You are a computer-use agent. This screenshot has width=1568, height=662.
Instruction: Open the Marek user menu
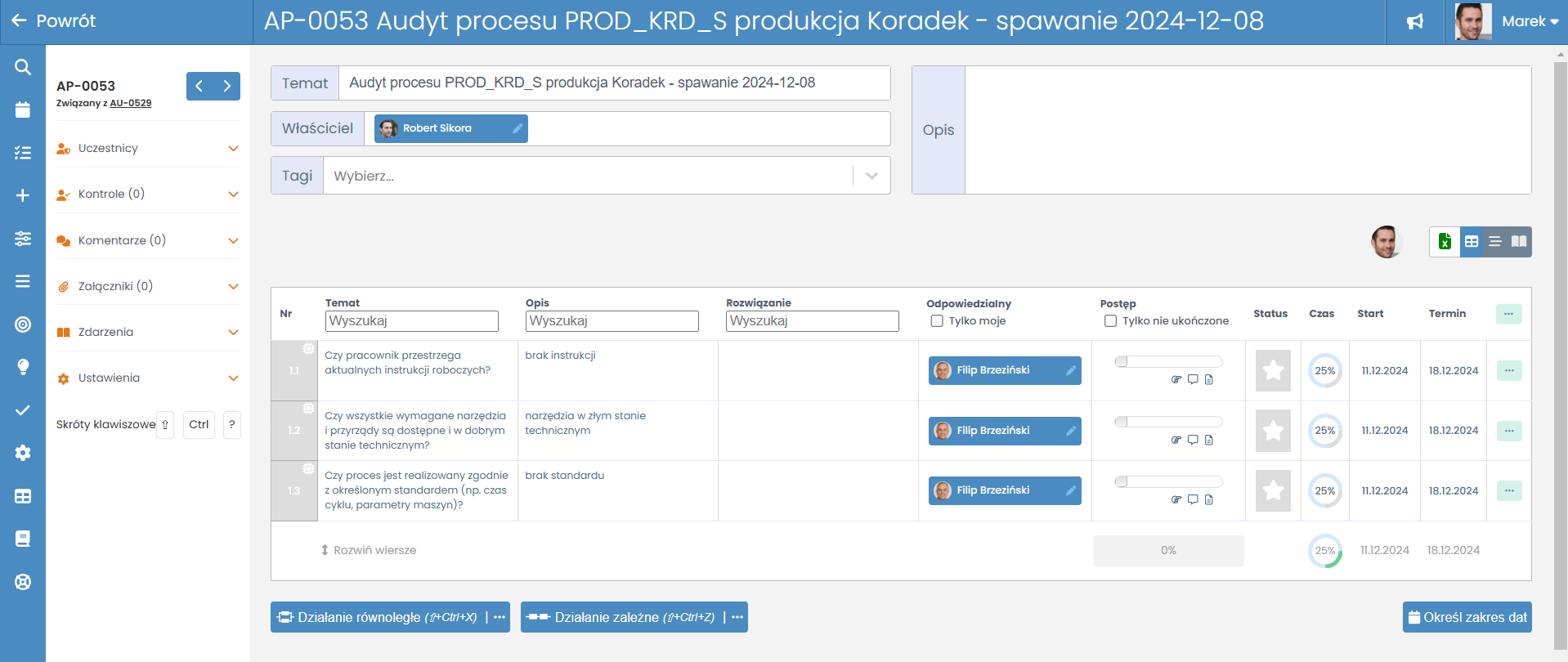click(1529, 22)
